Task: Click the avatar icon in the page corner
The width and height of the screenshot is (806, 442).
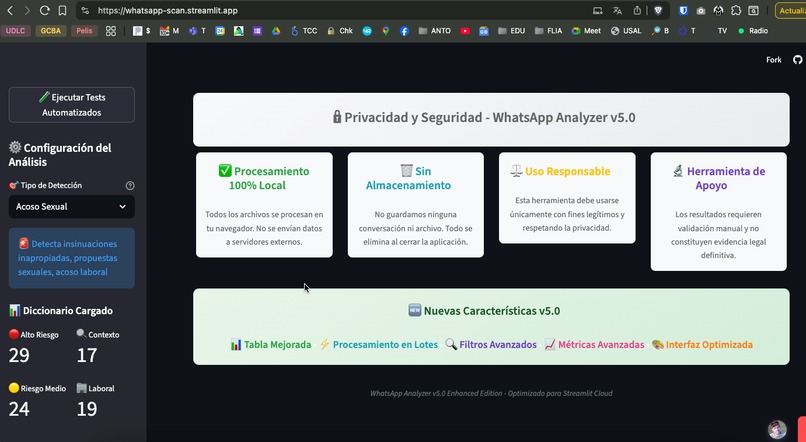Action: coord(777,429)
